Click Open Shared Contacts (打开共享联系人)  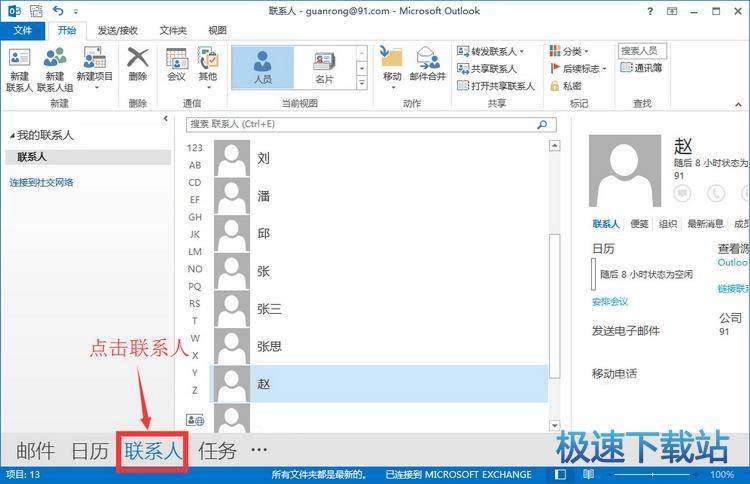coord(496,86)
